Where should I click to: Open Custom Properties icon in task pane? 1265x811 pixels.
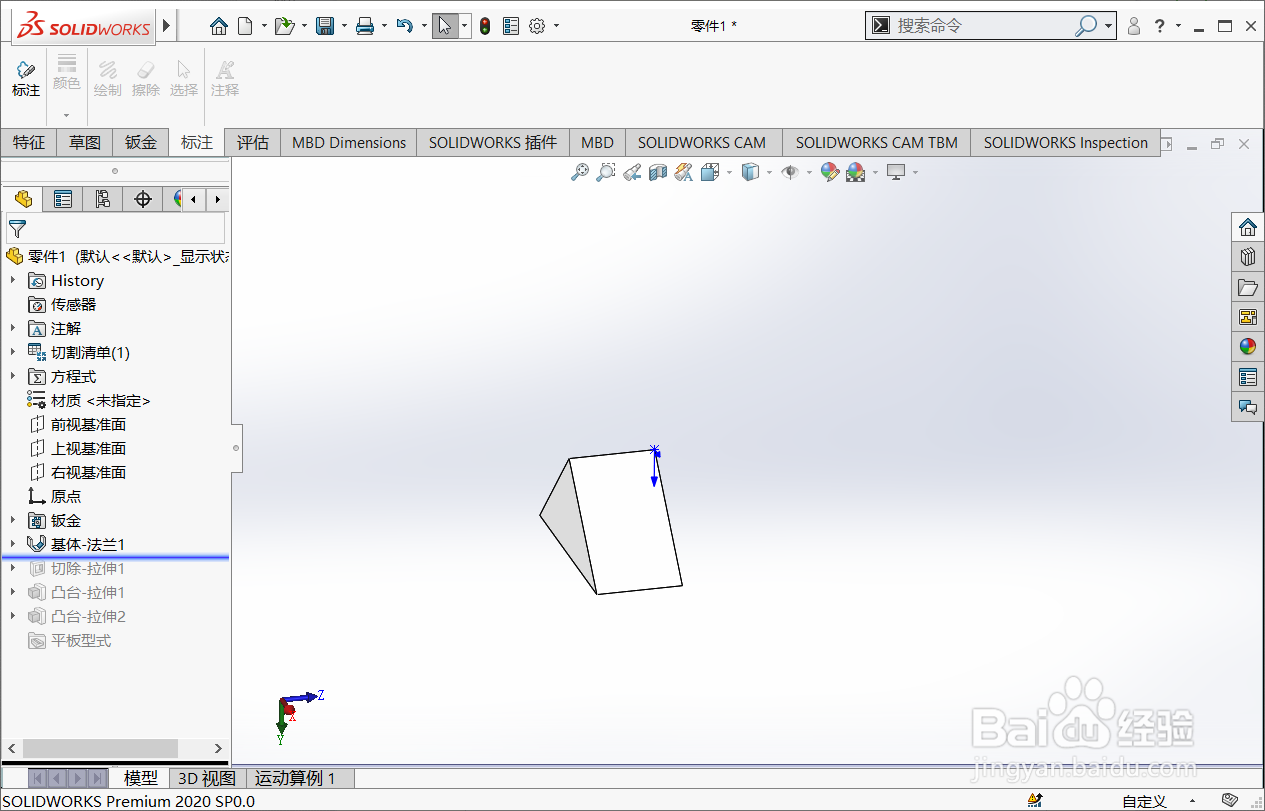click(1247, 377)
